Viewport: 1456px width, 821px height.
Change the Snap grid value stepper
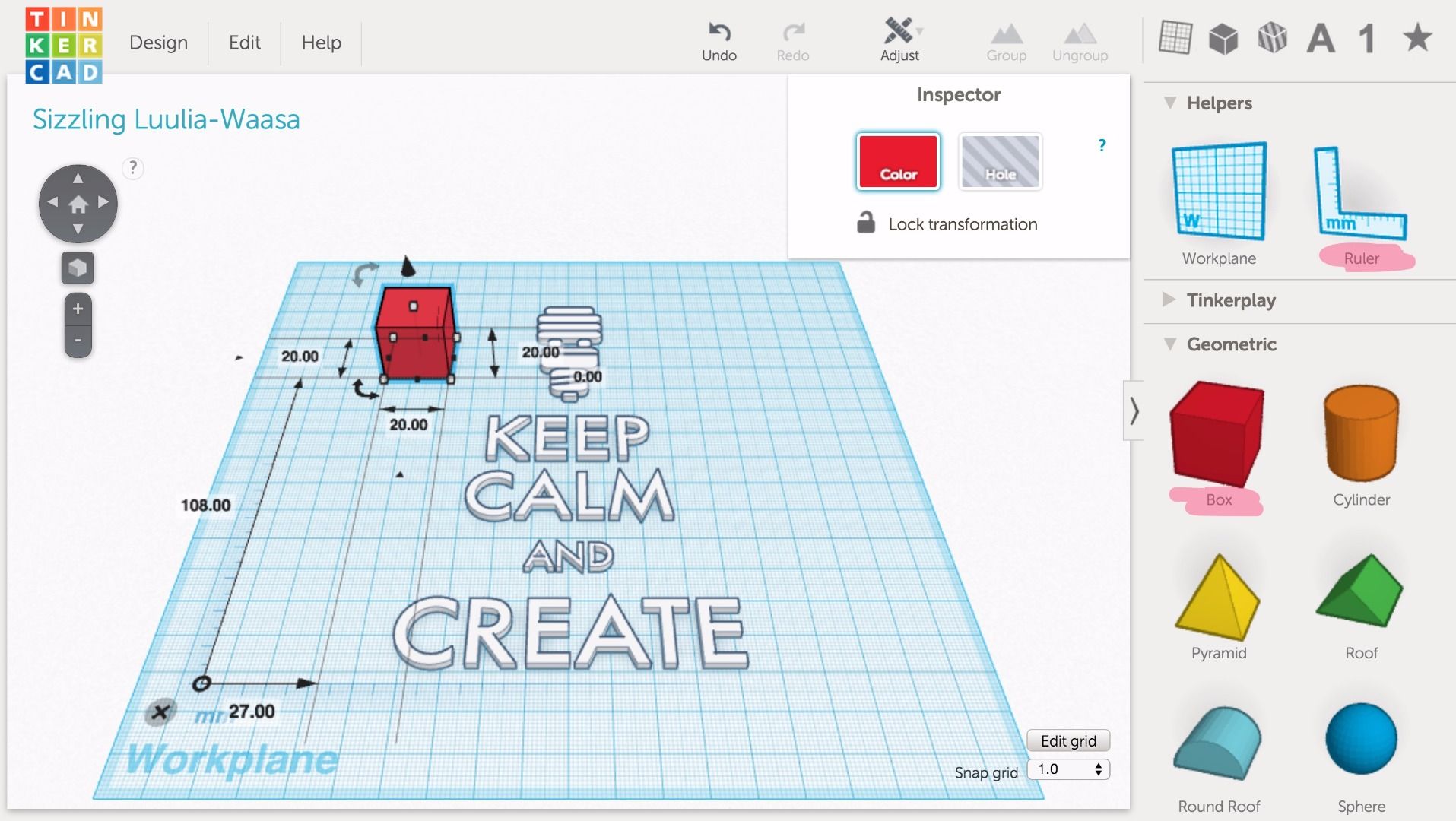coord(1097,769)
